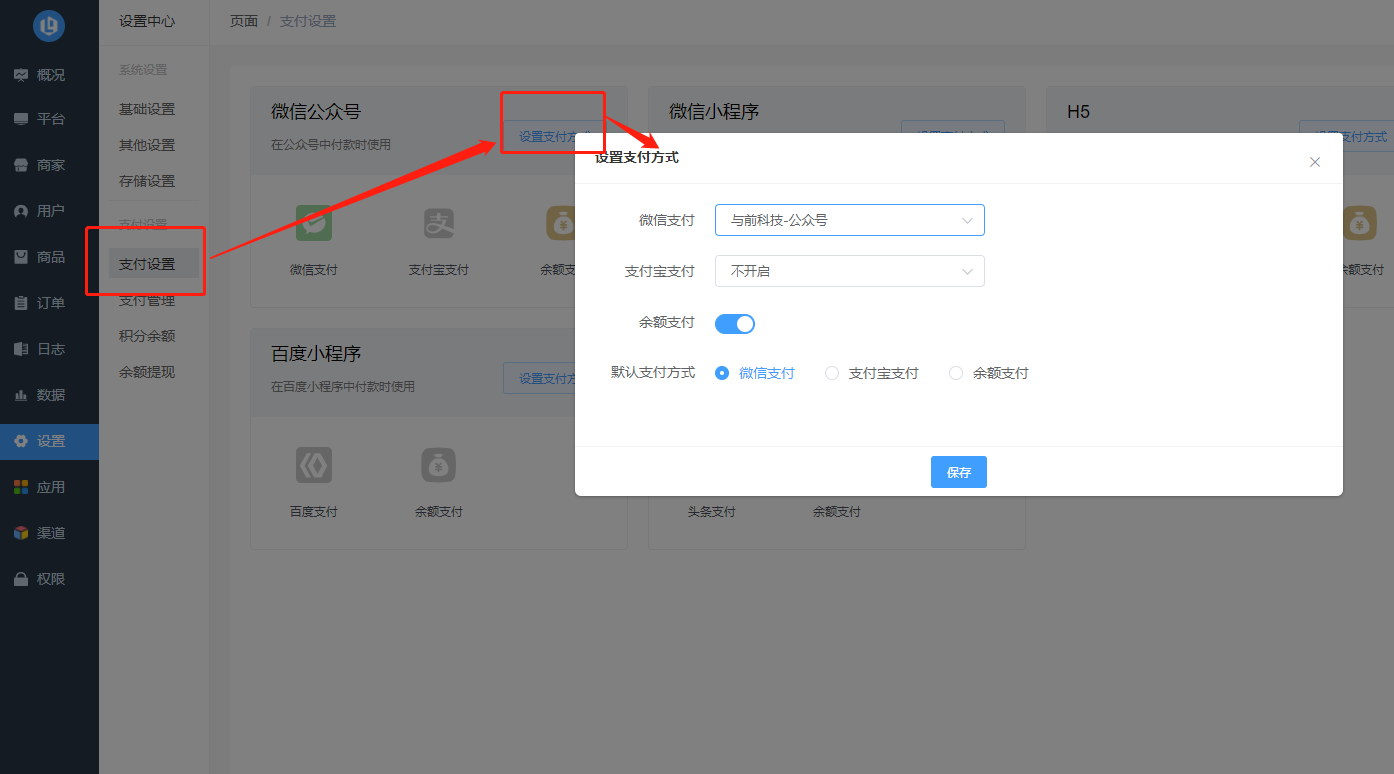Select the 用户 person icon in the sidebar
This screenshot has height=774, width=1394.
pyautogui.click(x=20, y=211)
